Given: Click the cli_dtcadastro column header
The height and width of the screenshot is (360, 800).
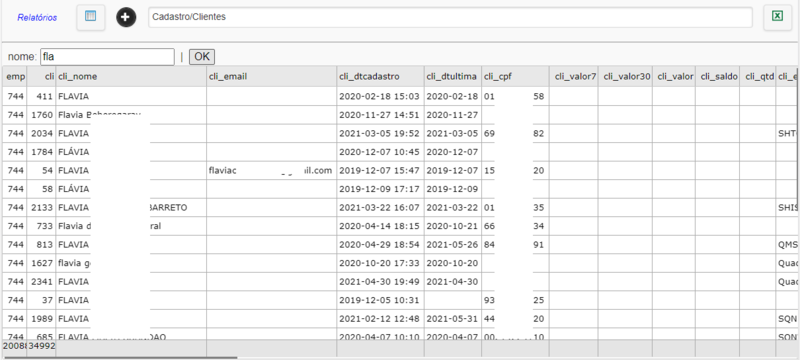Looking at the screenshot, I should click(380, 76).
